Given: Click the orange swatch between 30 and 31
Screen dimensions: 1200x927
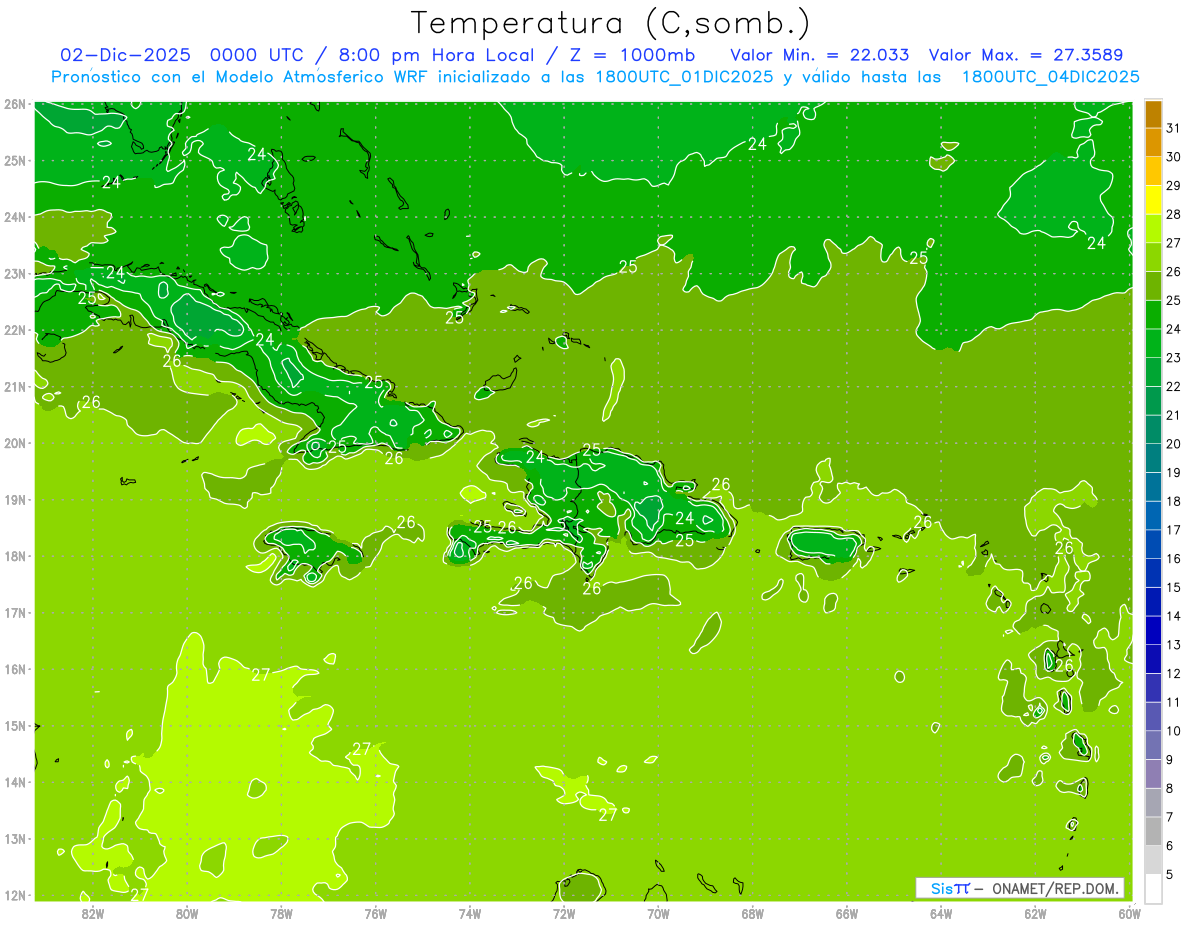Looking at the screenshot, I should (1153, 143).
